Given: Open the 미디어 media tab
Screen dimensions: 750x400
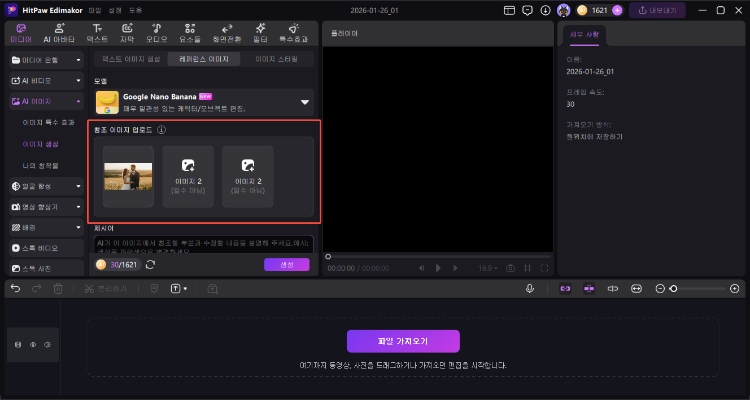Looking at the screenshot, I should pos(22,33).
